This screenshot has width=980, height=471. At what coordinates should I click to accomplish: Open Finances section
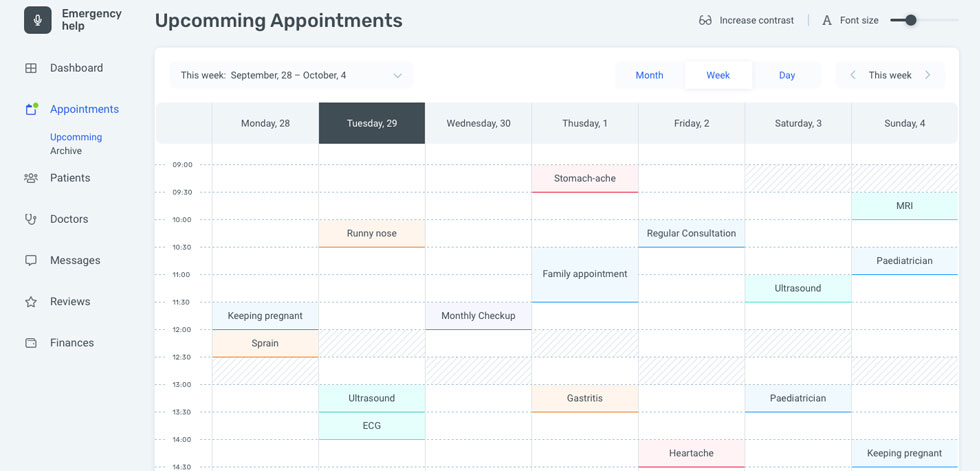coord(72,343)
